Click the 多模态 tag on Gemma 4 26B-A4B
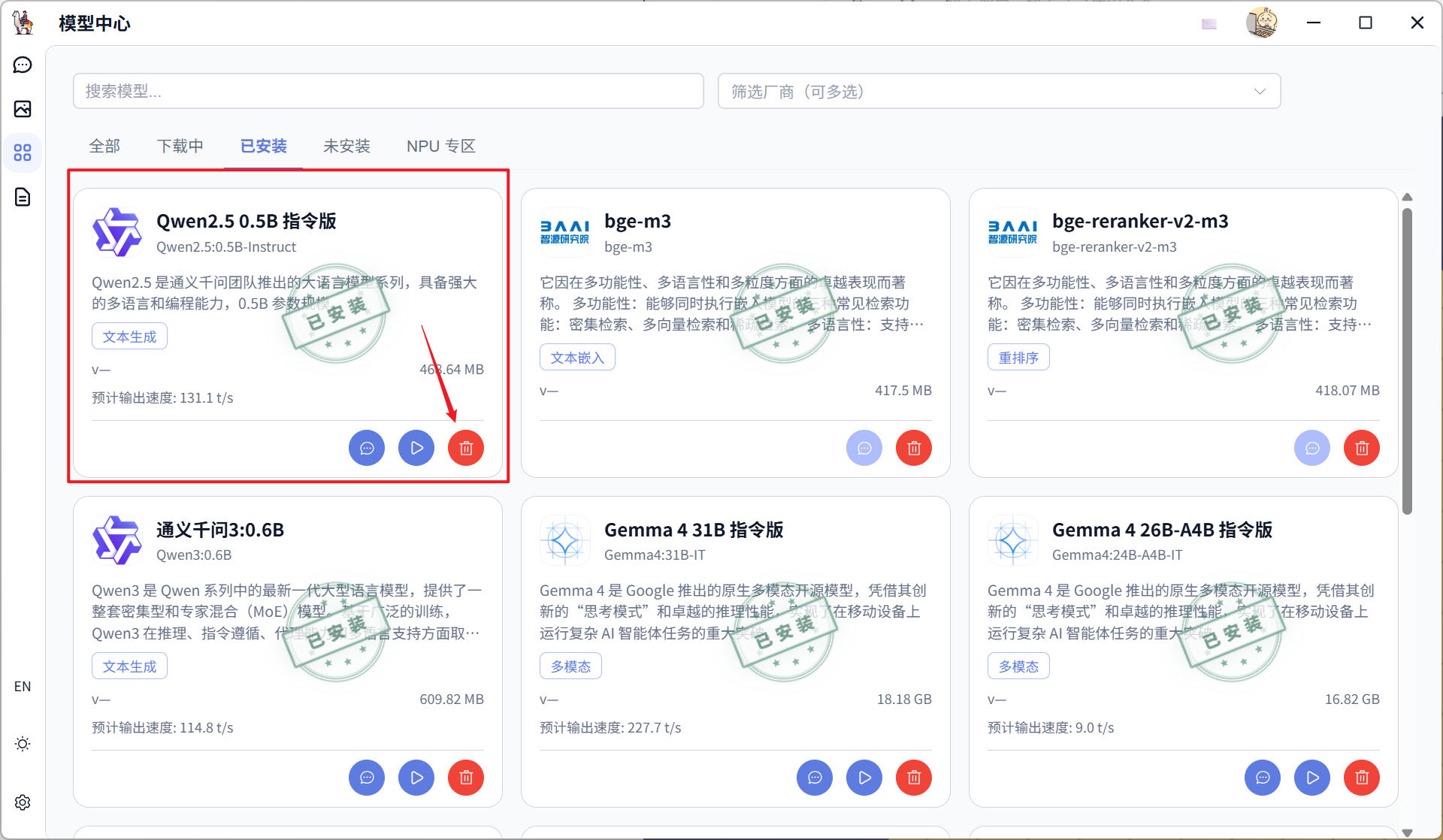Image resolution: width=1443 pixels, height=840 pixels. (1018, 666)
